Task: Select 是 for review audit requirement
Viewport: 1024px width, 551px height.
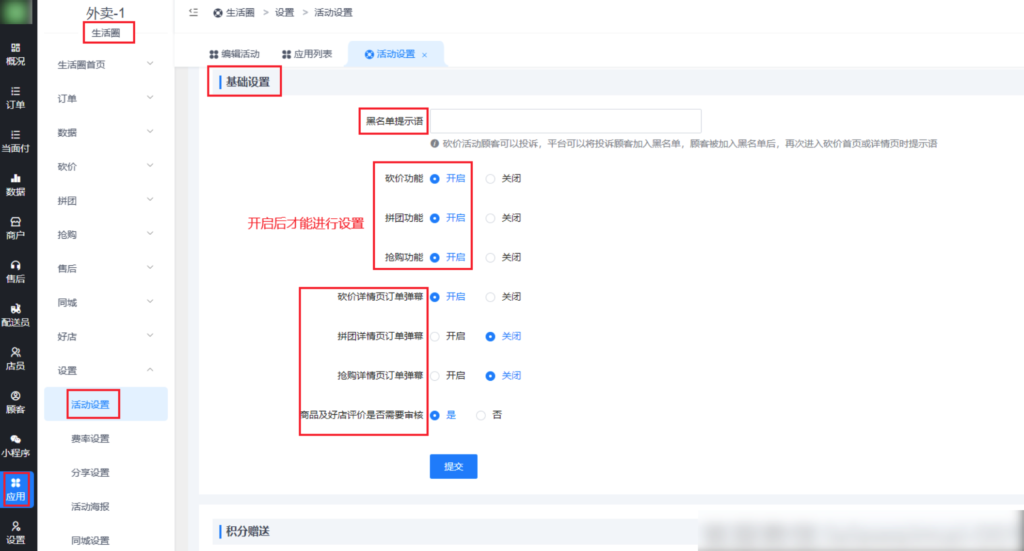Action: click(x=434, y=415)
